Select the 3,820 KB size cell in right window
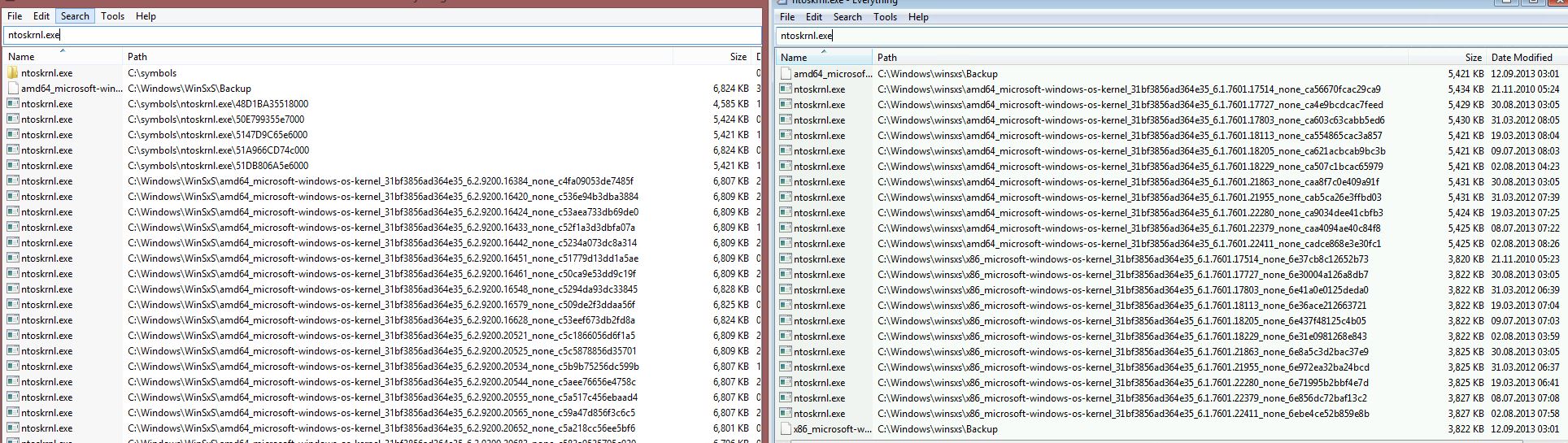Screen dimensions: 1568x443 1466,259
